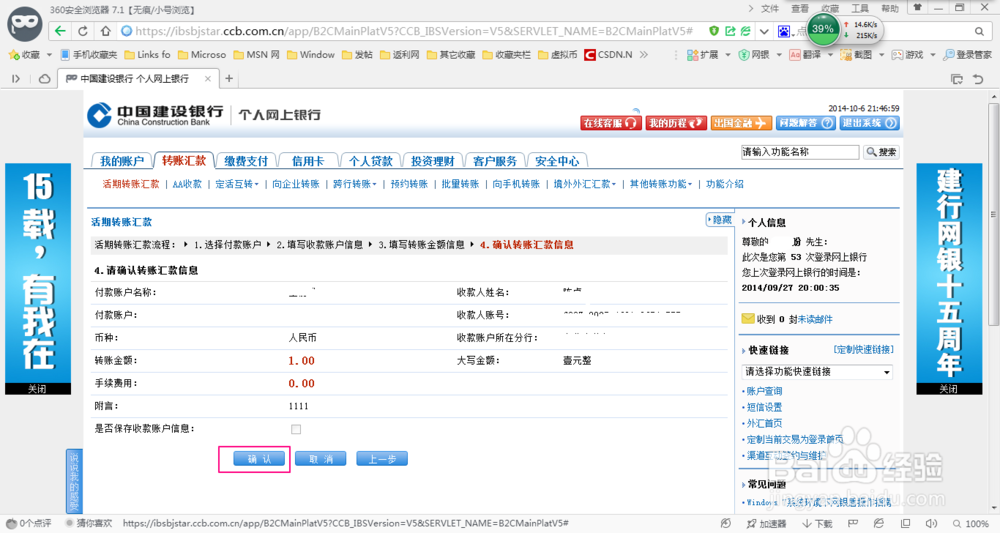
Task: Open the 账户查询 quick link
Action: coord(764,391)
